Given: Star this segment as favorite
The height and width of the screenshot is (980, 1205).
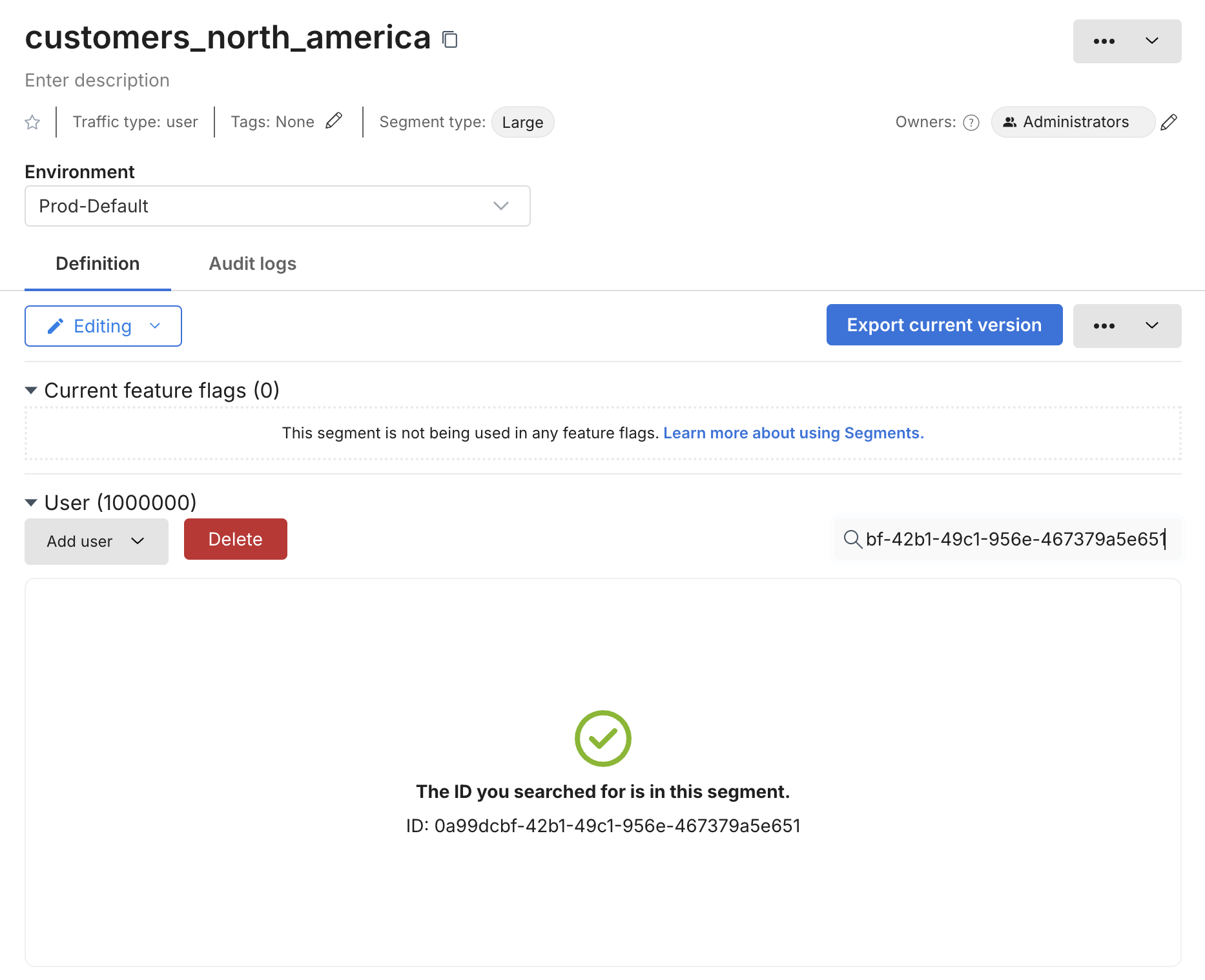Looking at the screenshot, I should (x=32, y=122).
